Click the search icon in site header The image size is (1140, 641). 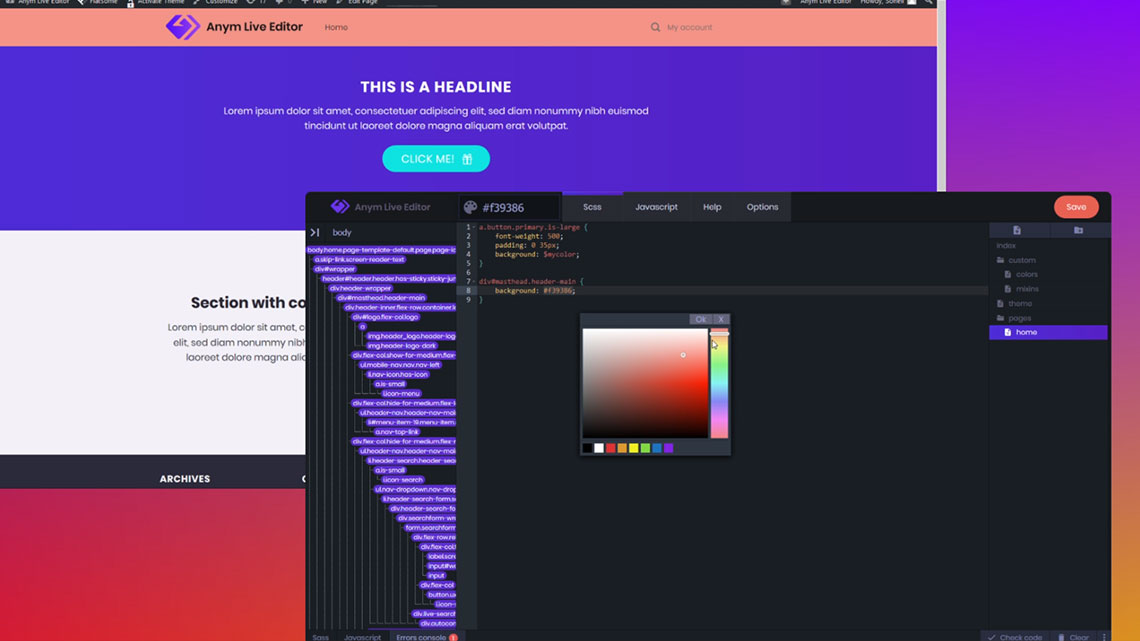coord(655,27)
